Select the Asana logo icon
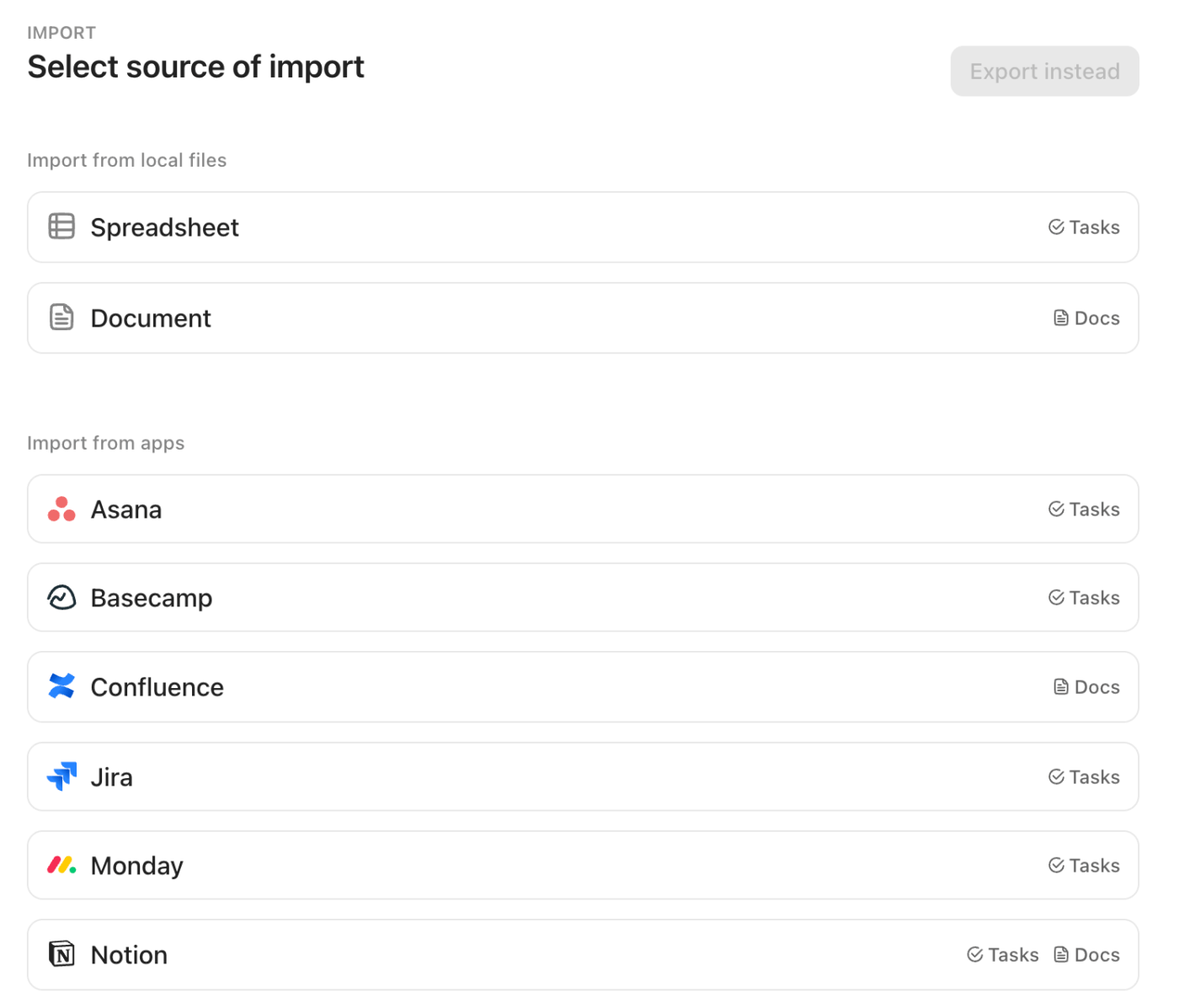1179x1008 pixels. 61,509
